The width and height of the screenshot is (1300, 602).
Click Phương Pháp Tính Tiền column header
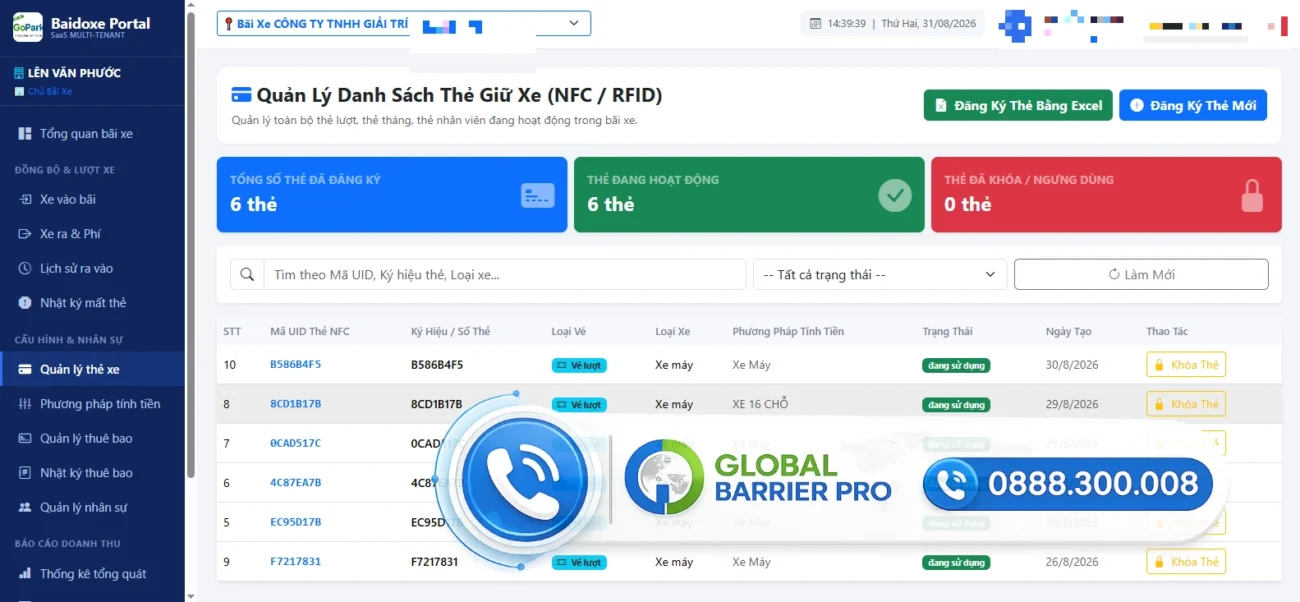click(x=788, y=331)
